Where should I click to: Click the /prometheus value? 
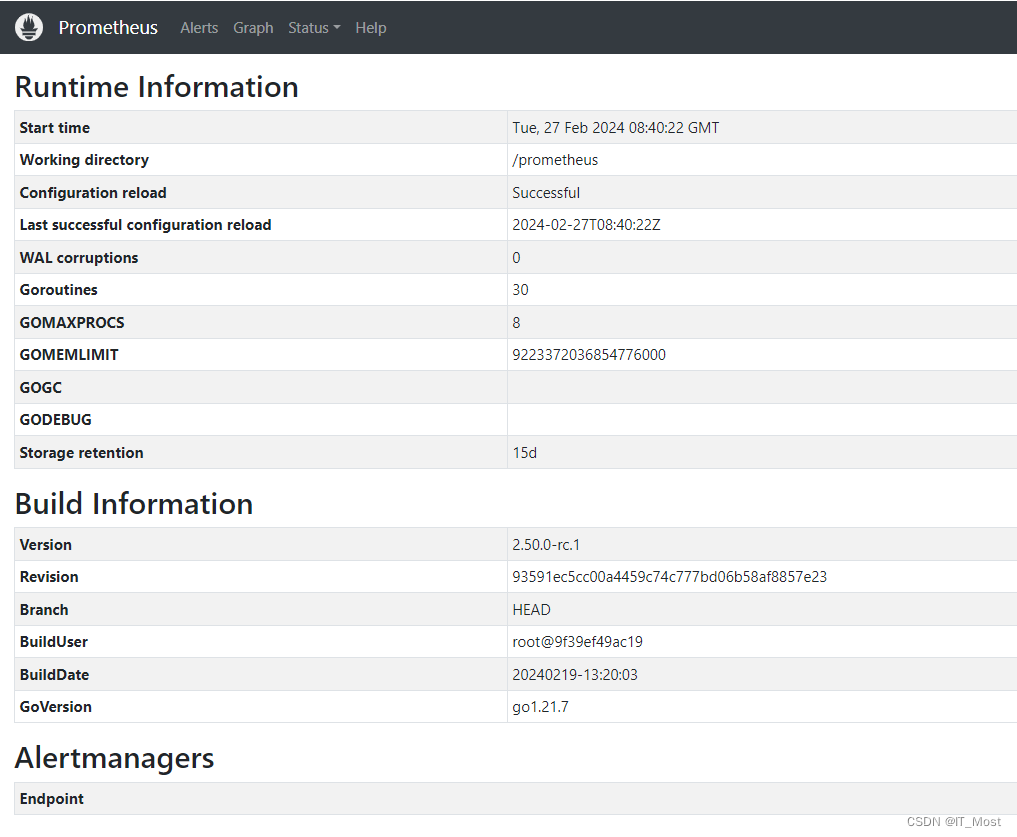[x=555, y=160]
